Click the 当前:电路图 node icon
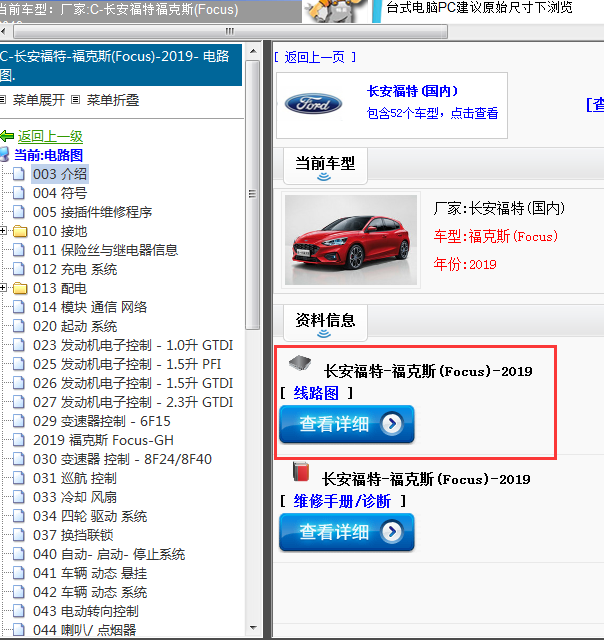604x640 pixels. pyautogui.click(x=4, y=155)
